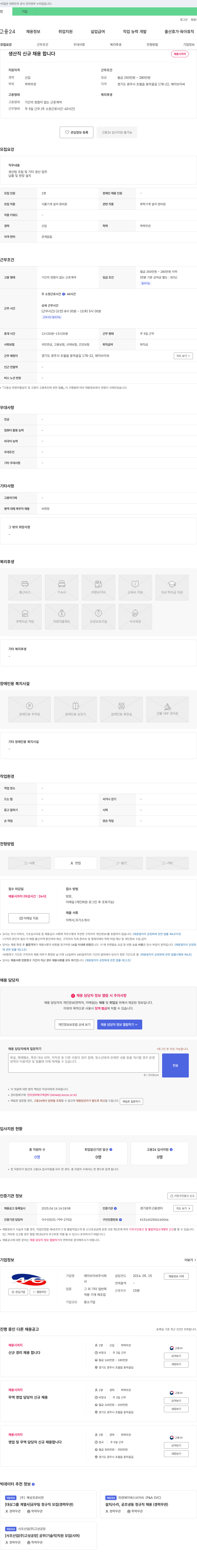Switch to the 전형방법 section tab
This screenshot has height=1568, width=197.
pyautogui.click(x=152, y=45)
